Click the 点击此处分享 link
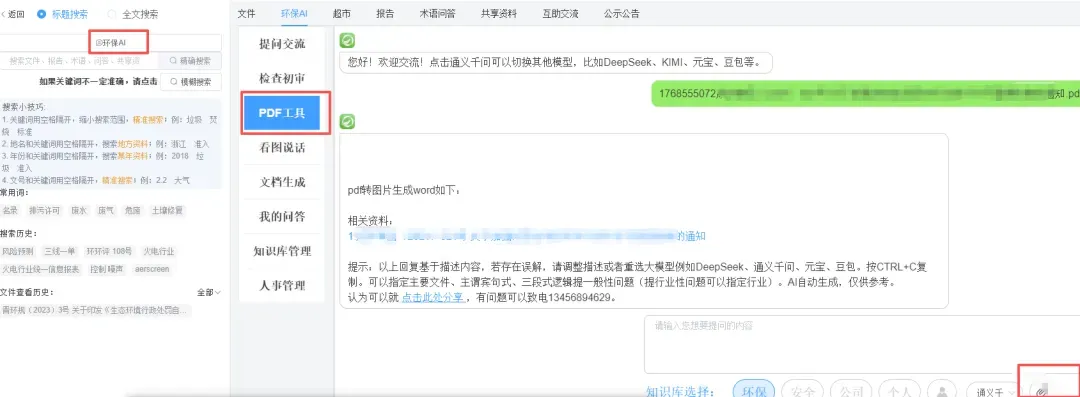The width and height of the screenshot is (1080, 397). 433,298
